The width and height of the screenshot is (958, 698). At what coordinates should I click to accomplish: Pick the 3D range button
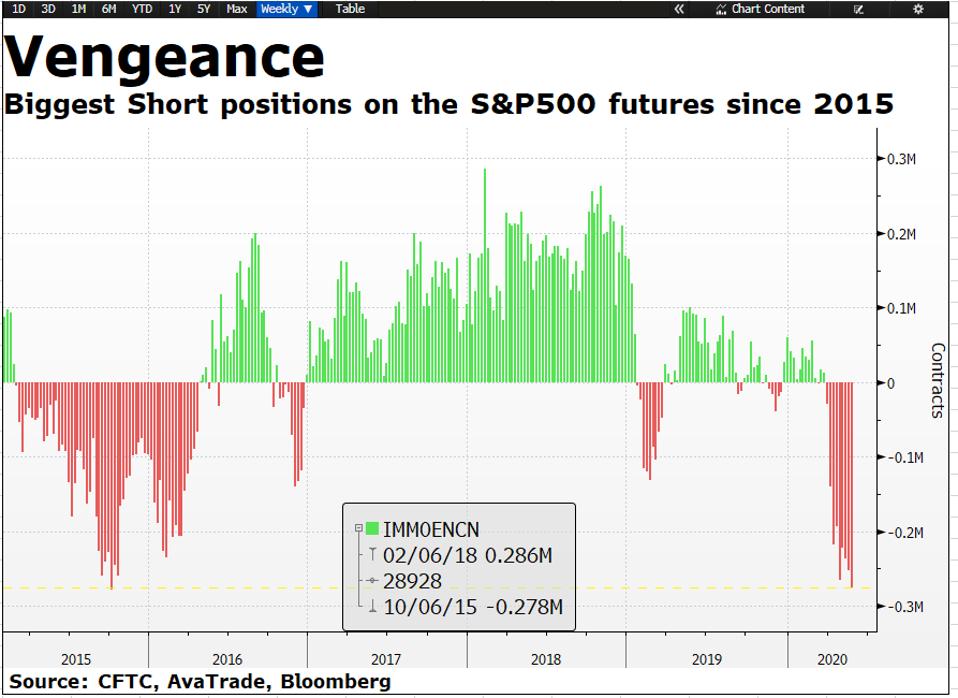click(x=48, y=9)
